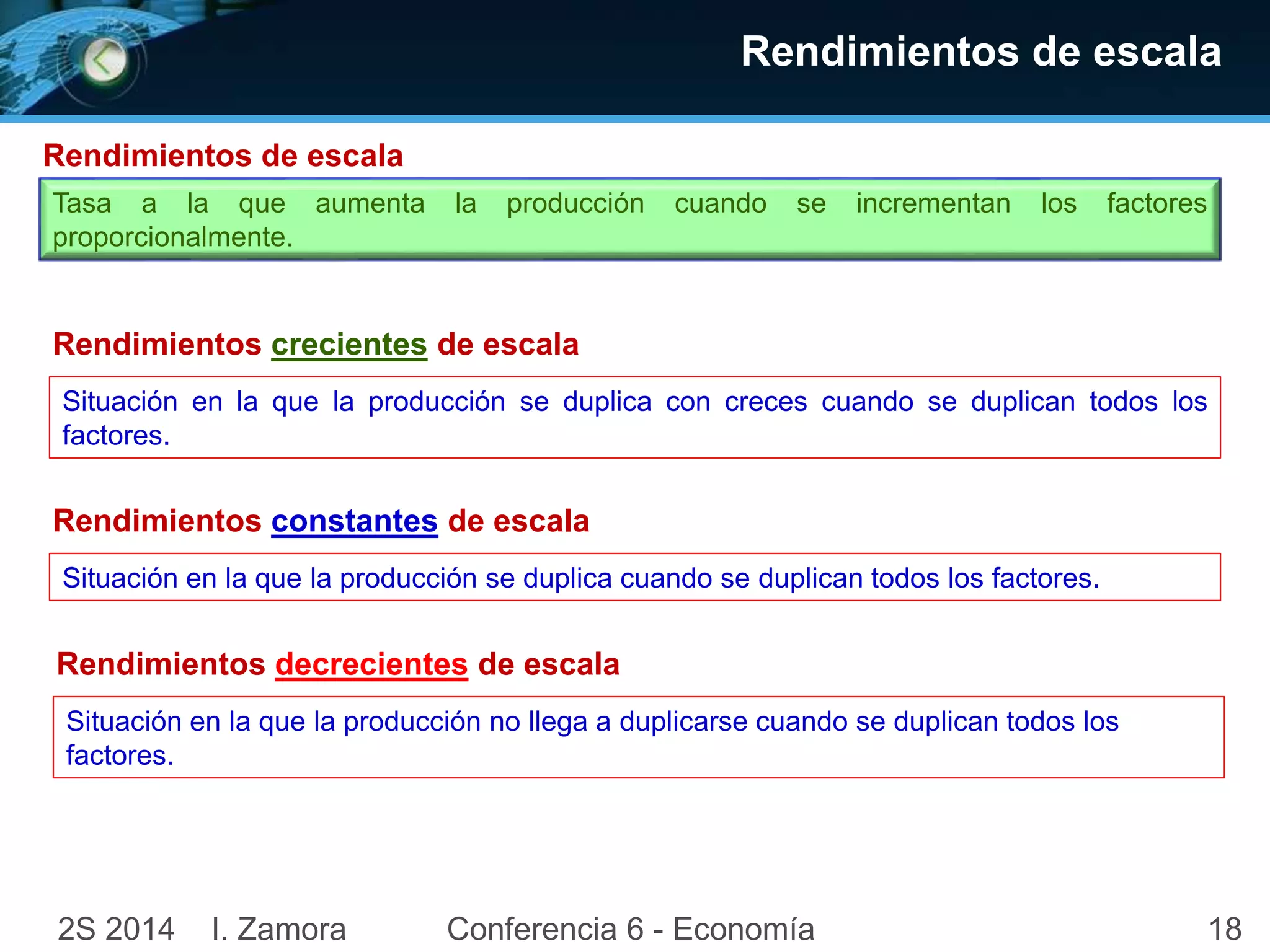The image size is (1270, 952).
Task: Open the underlined 'decrecientes' link
Action: (x=371, y=664)
